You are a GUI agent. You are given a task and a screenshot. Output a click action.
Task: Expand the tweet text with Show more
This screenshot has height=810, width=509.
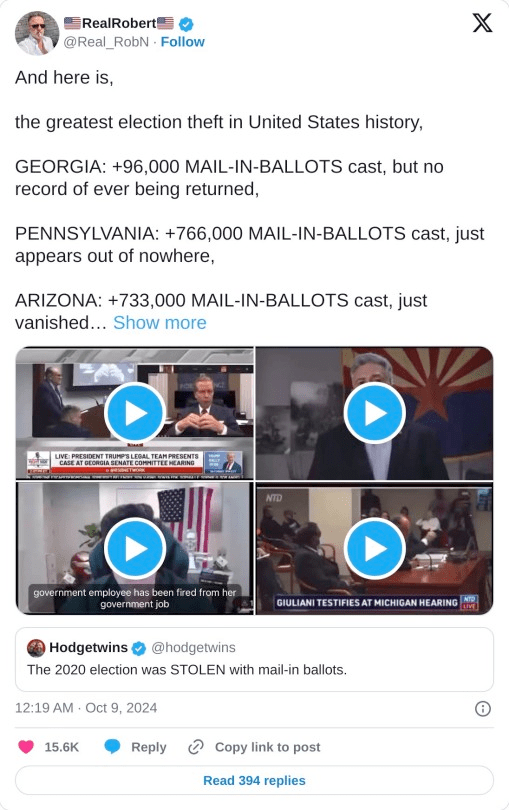pos(160,322)
